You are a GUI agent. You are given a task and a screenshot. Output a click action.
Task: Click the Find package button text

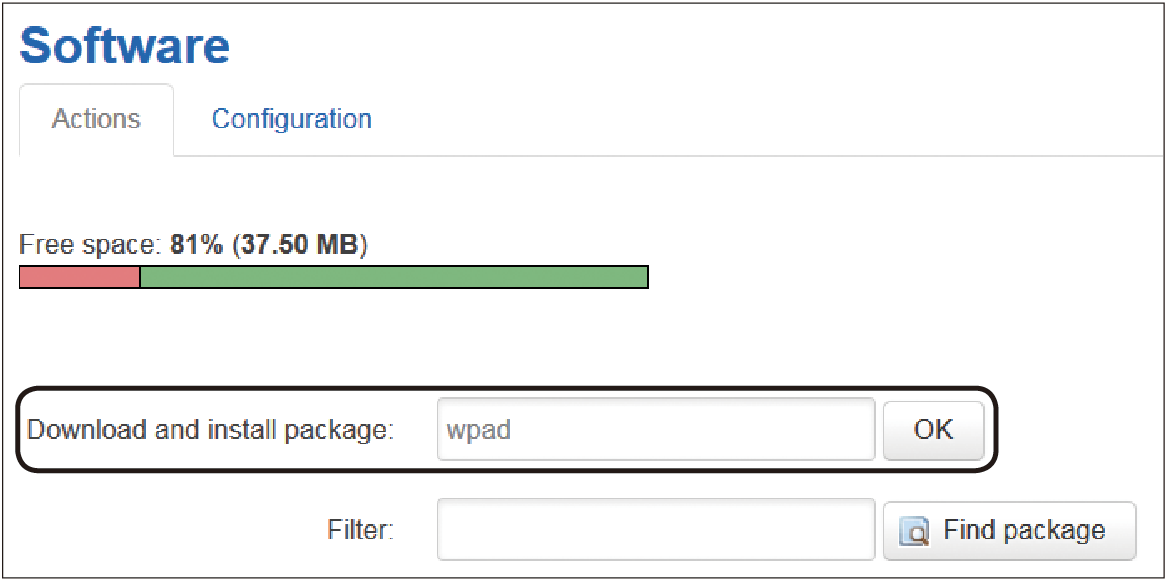1024,530
